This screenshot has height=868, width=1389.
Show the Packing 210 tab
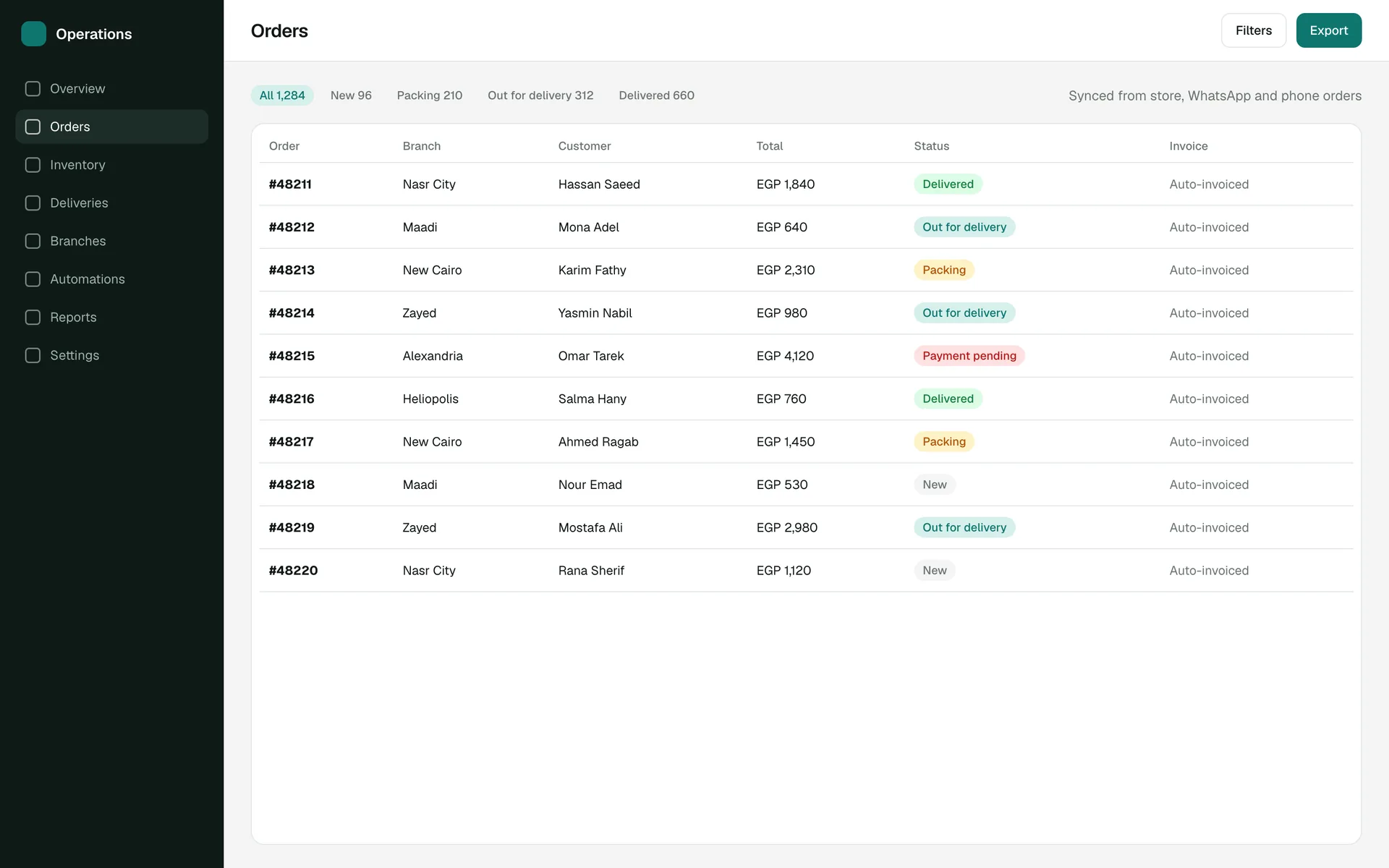[x=430, y=95]
